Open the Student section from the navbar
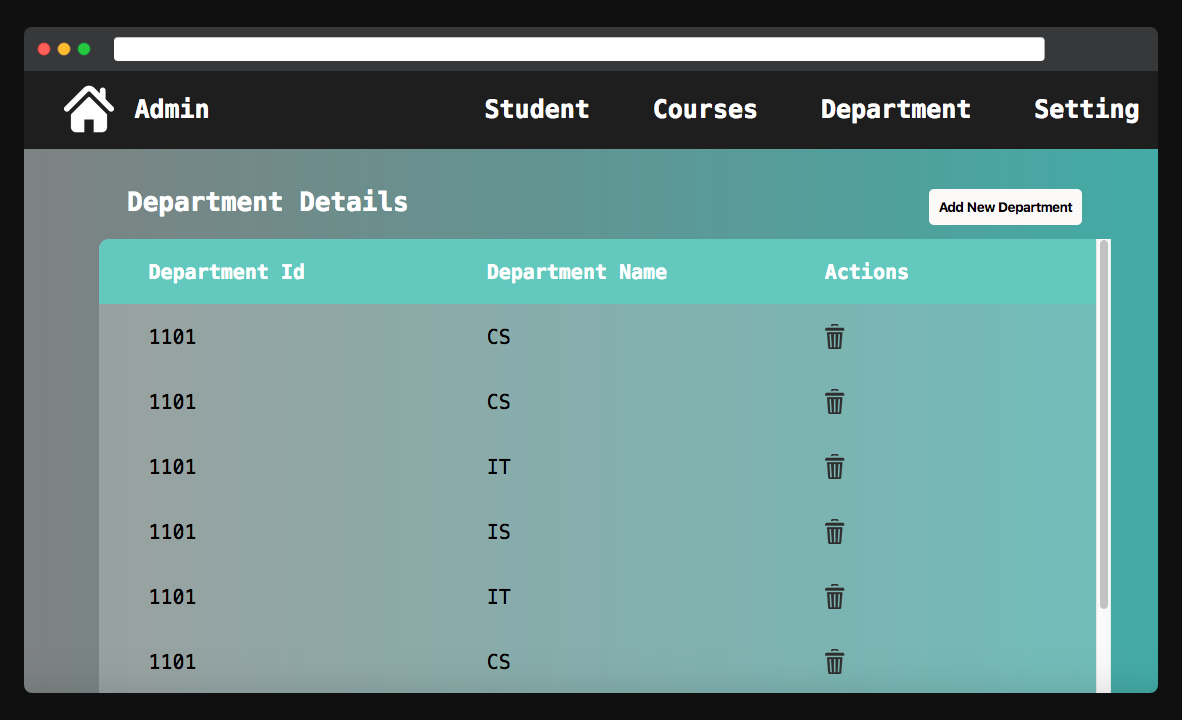Screen dimensions: 1182x720 click(536, 109)
